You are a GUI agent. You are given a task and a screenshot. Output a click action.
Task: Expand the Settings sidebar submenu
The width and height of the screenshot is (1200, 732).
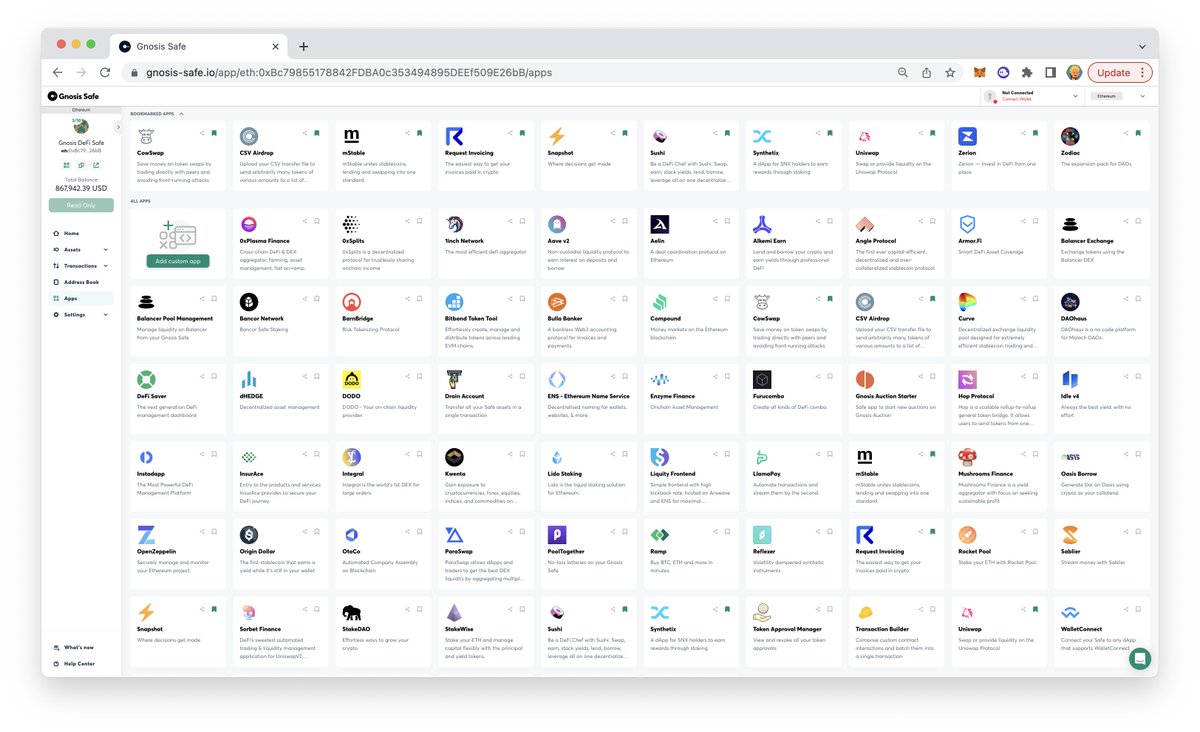[x=106, y=315]
